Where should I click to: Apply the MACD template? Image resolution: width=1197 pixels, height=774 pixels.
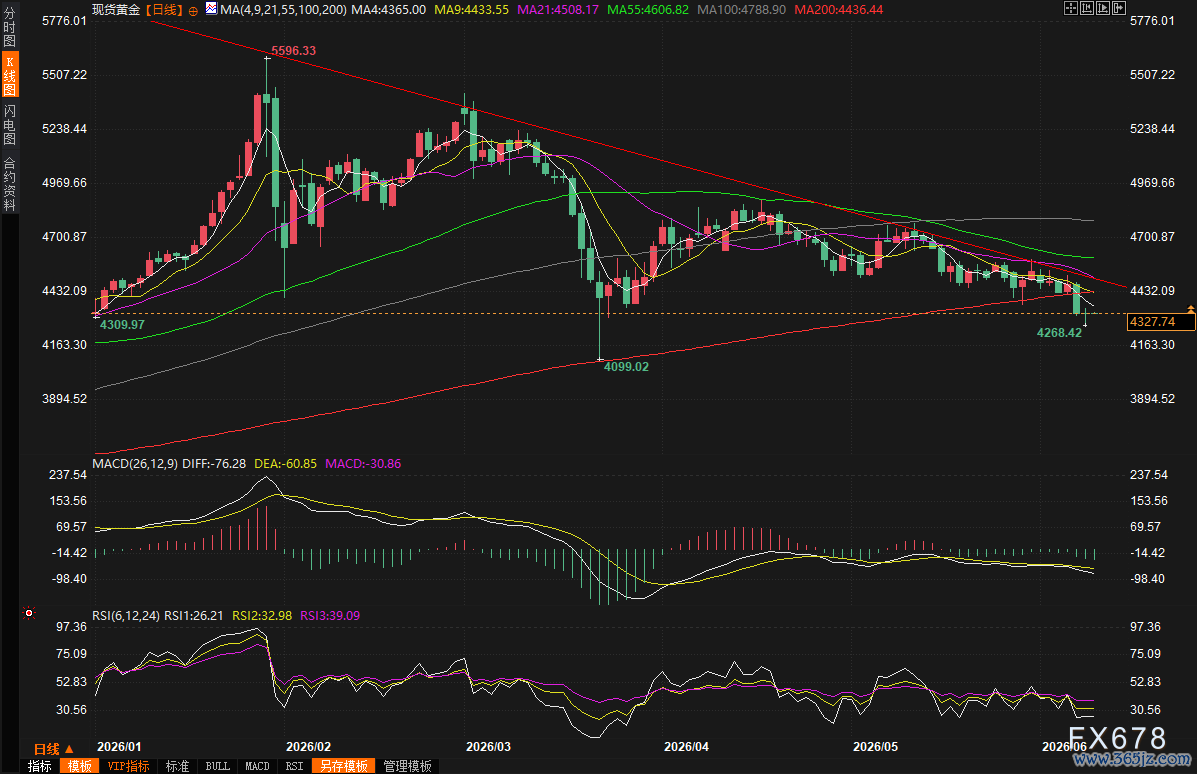tap(257, 766)
